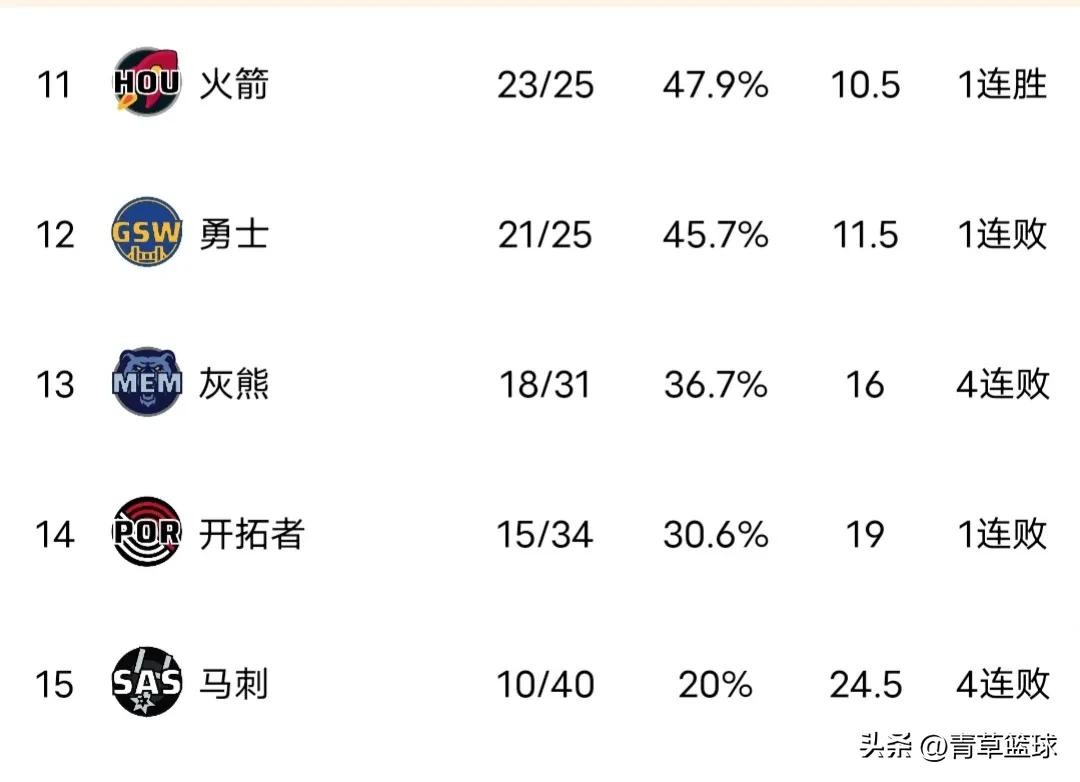Click the 1连胜 streak for Rockets

(x=1002, y=85)
